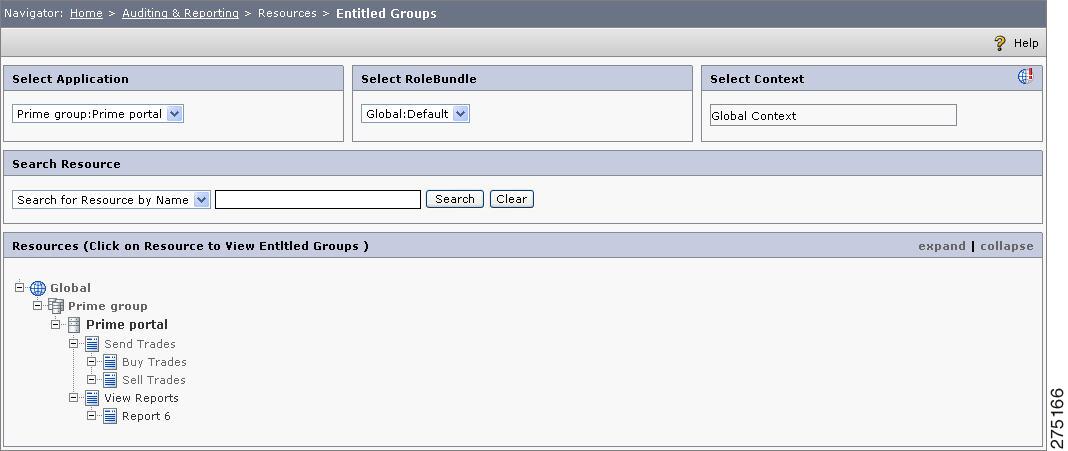Click the View Reports document icon

pyautogui.click(x=92, y=398)
